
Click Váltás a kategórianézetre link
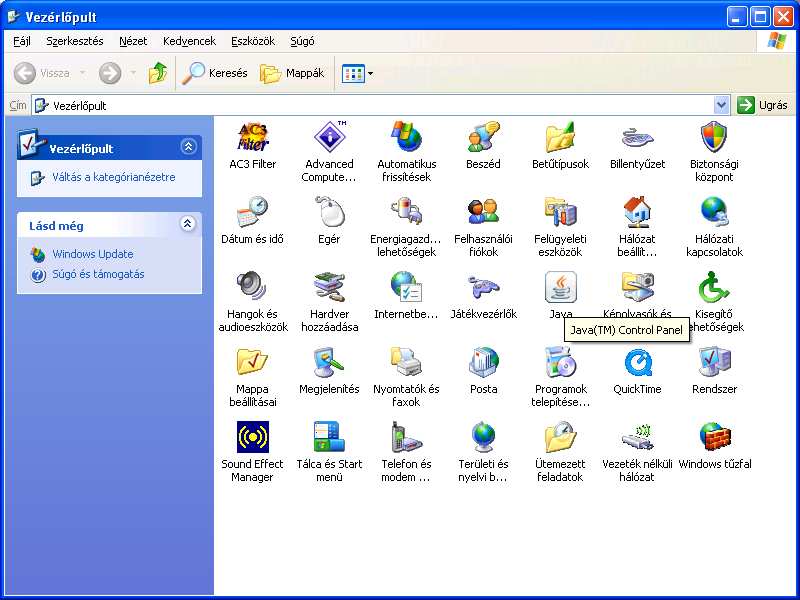tap(114, 177)
